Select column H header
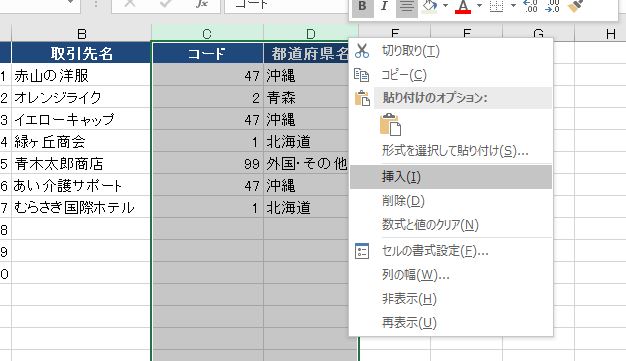The height and width of the screenshot is (361, 626). 600,34
